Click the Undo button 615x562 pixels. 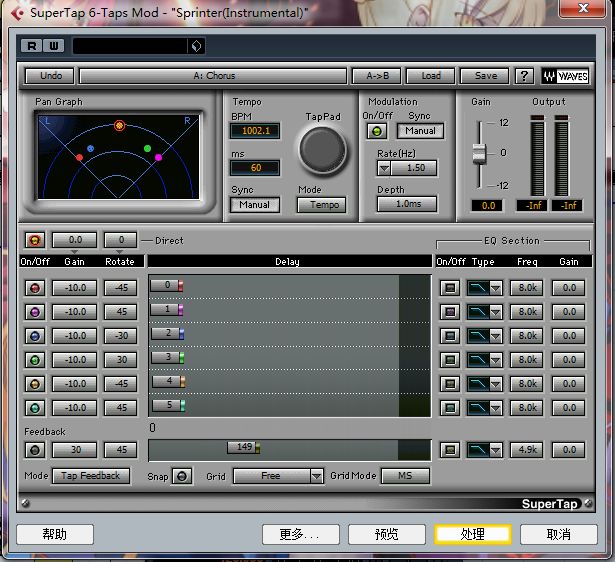pyautogui.click(x=49, y=76)
